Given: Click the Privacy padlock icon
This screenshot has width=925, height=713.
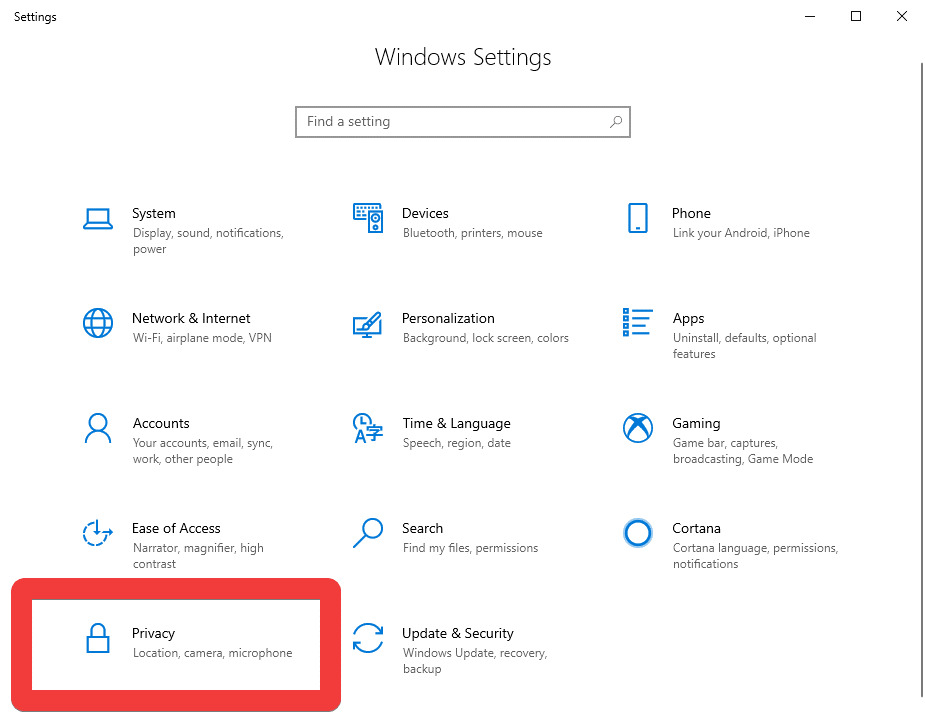Looking at the screenshot, I should (x=97, y=638).
